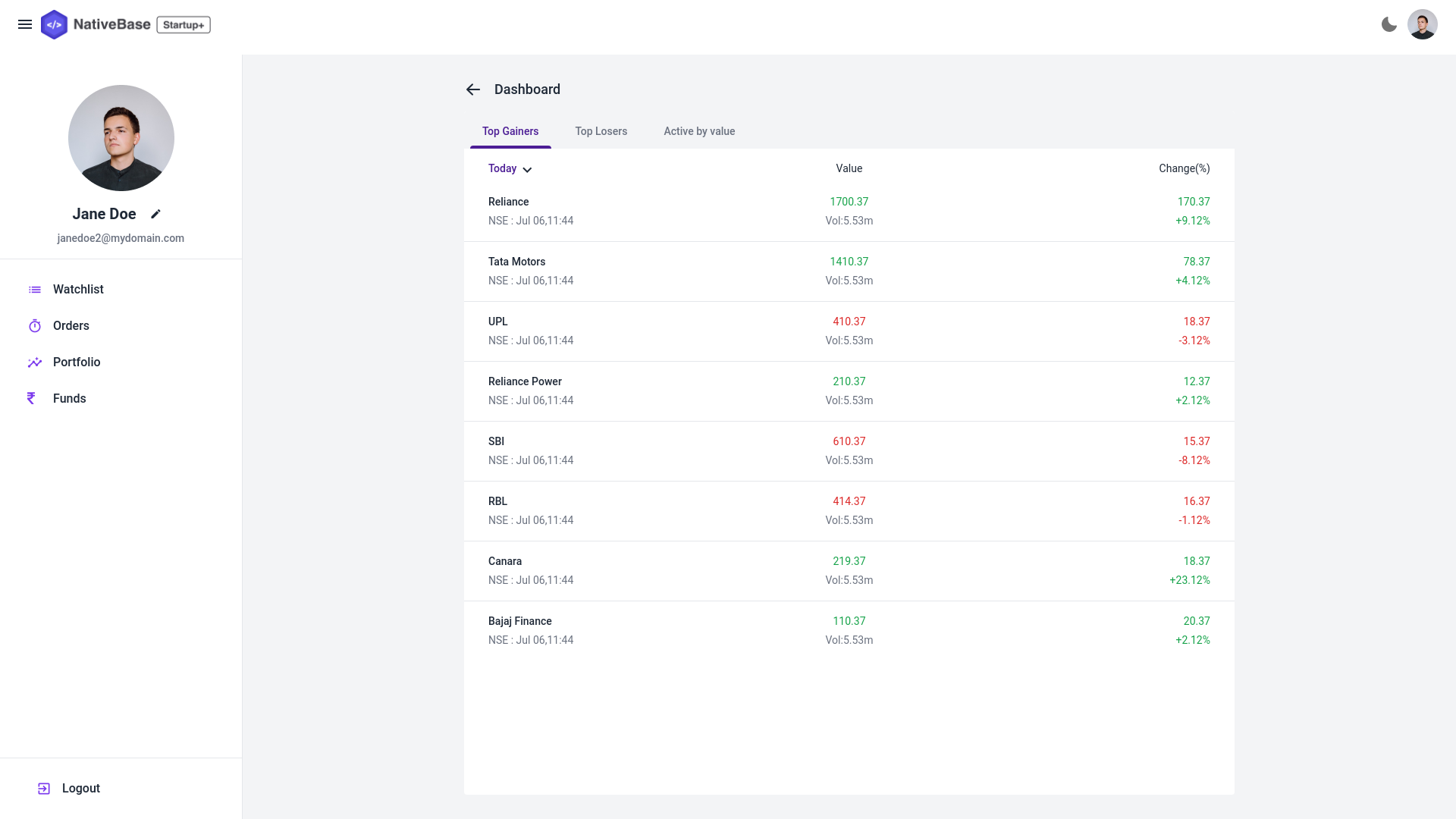Select the Reliance Power stock row
Screen dimensions: 1456x819
pos(849,391)
